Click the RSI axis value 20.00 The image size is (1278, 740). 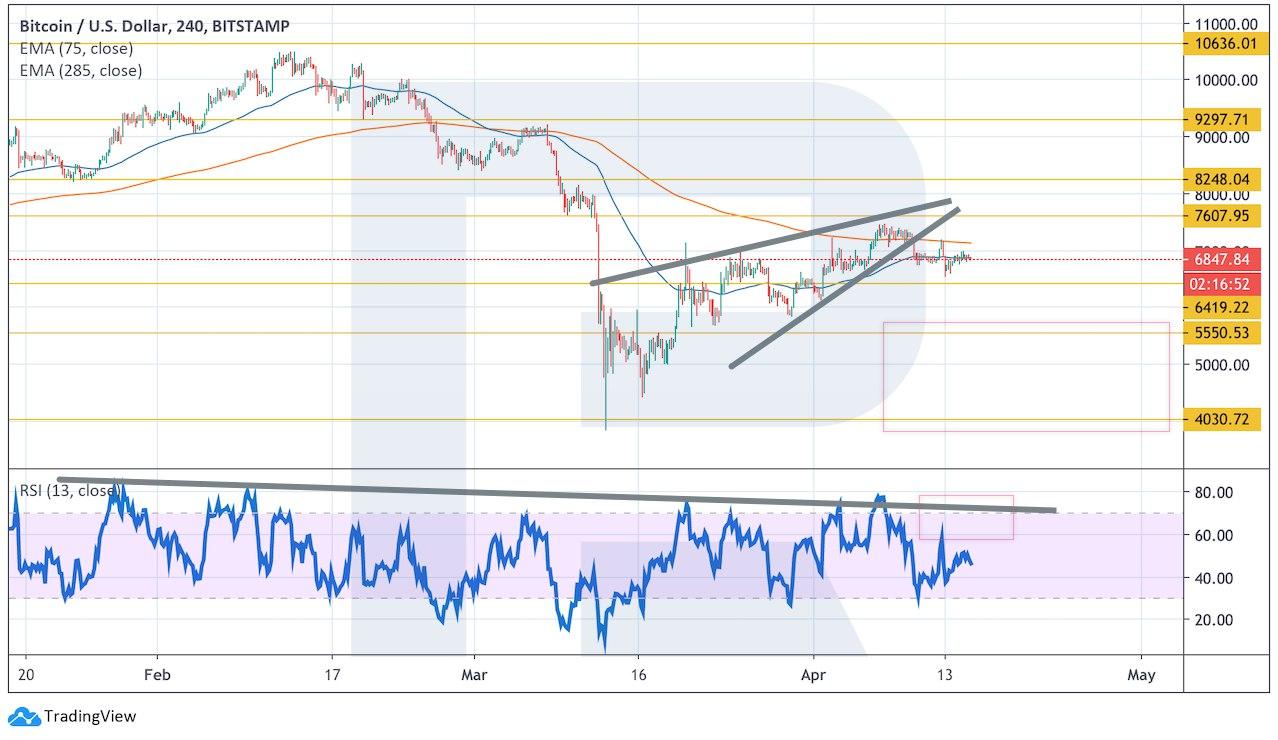1214,620
